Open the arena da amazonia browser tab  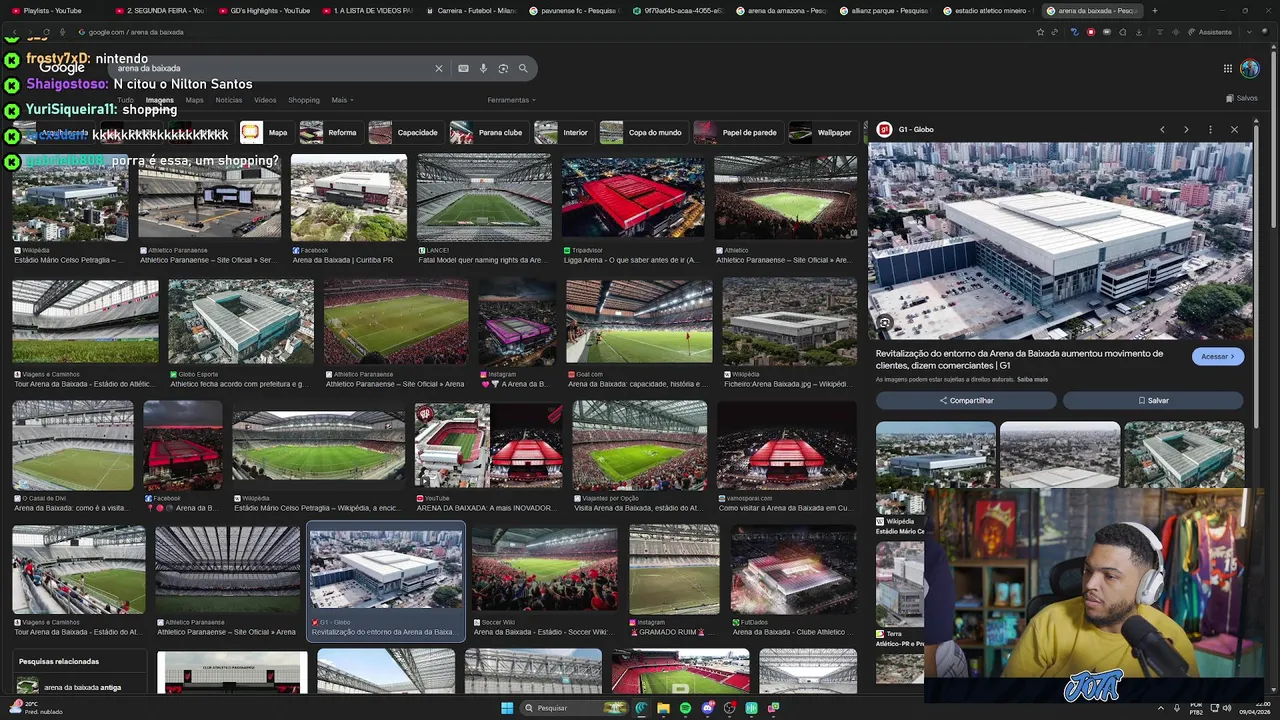click(781, 11)
